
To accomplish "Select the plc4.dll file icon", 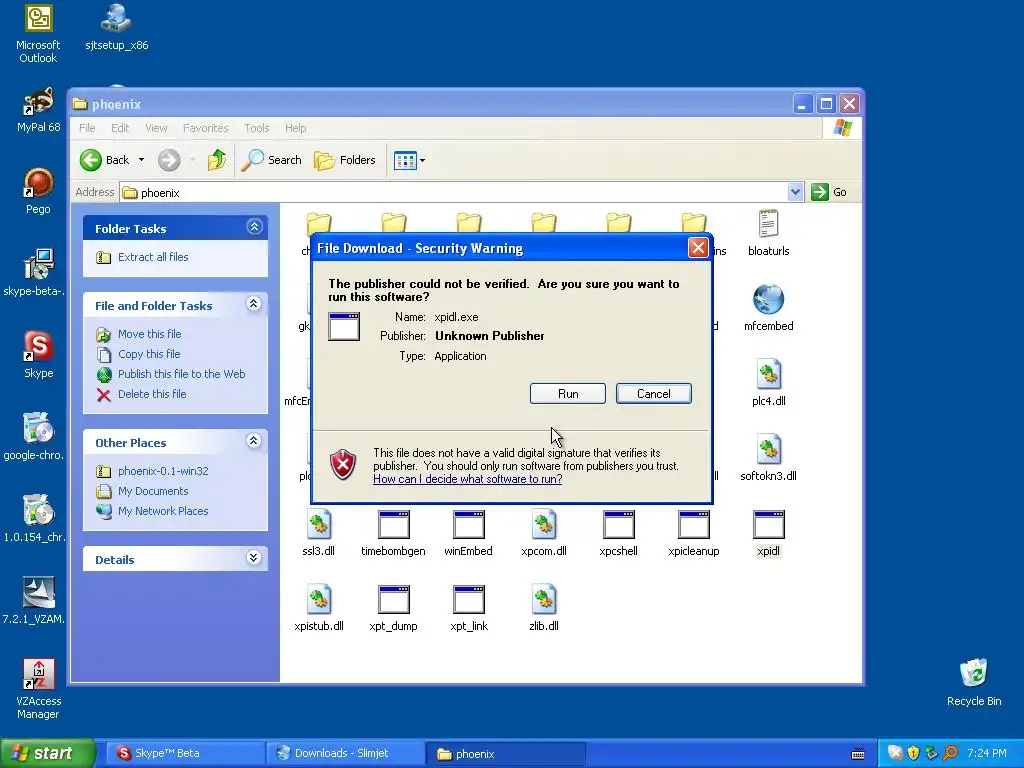I will (x=769, y=383).
